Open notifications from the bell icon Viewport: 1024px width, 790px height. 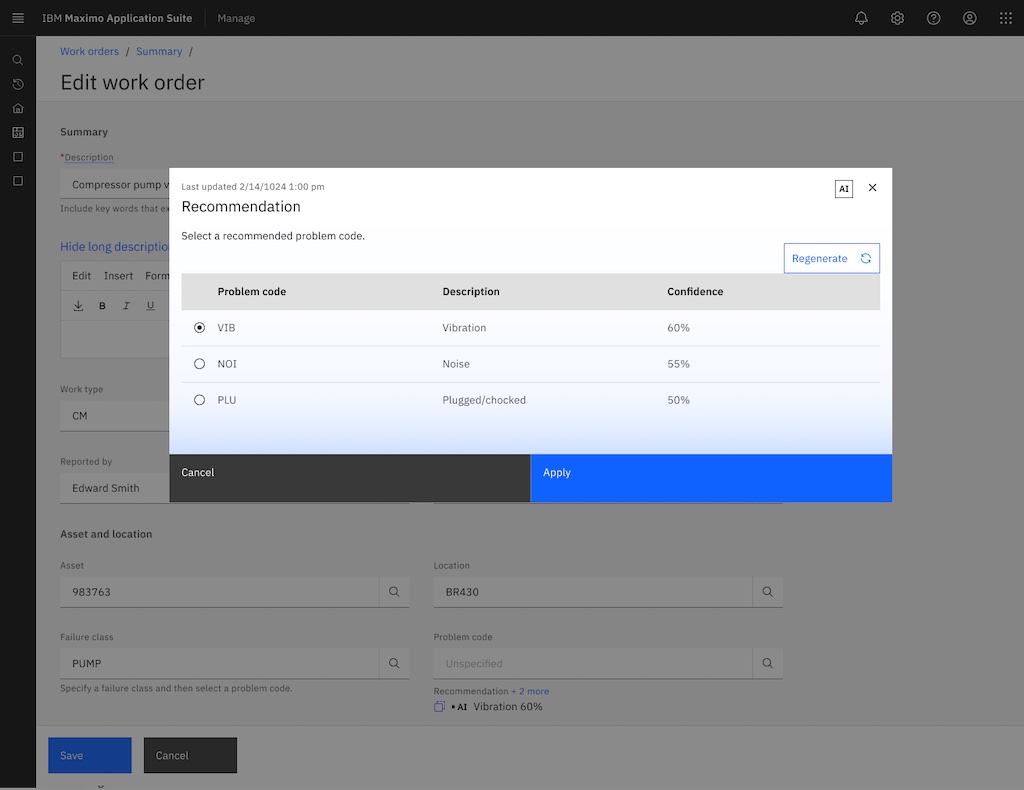861,17
